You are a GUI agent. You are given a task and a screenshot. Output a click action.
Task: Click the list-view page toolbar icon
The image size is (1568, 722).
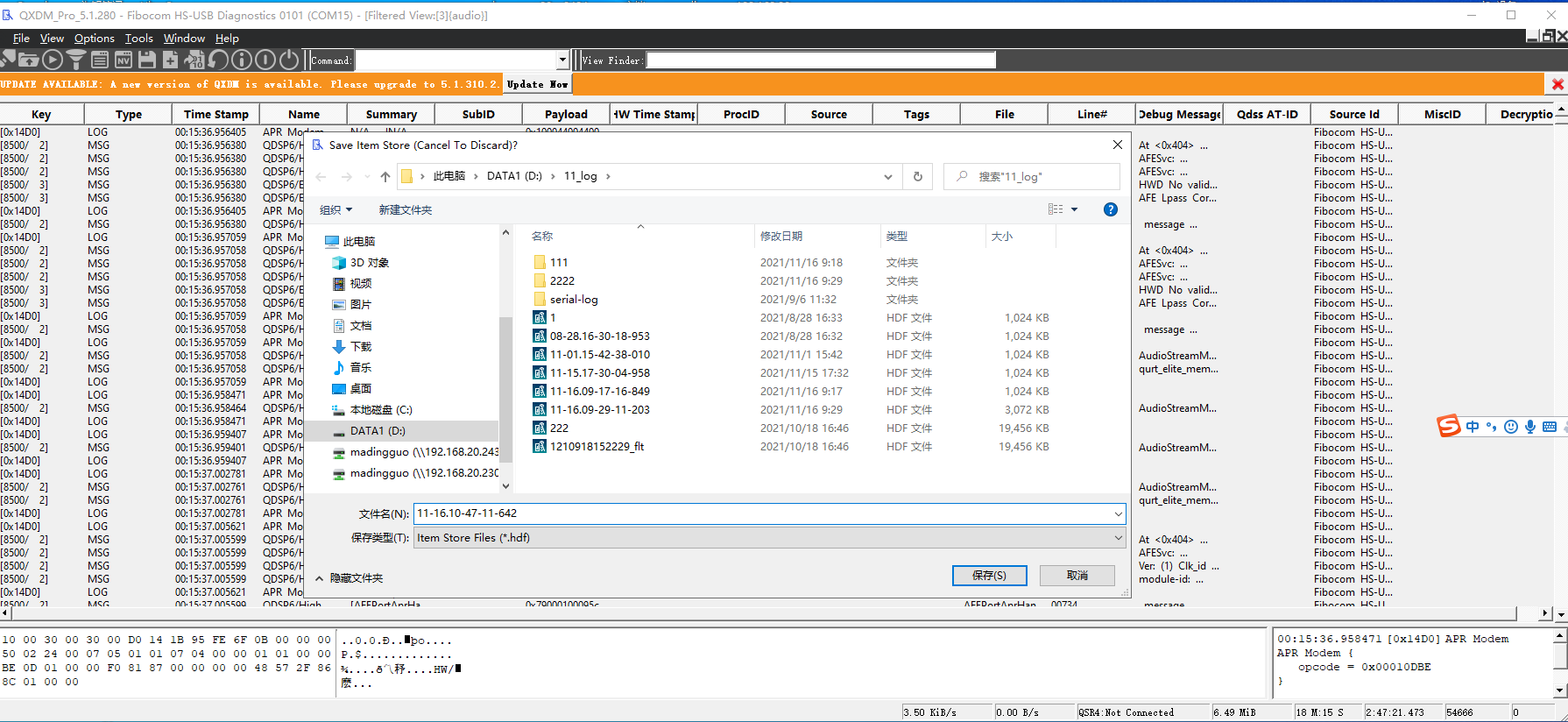point(100,60)
